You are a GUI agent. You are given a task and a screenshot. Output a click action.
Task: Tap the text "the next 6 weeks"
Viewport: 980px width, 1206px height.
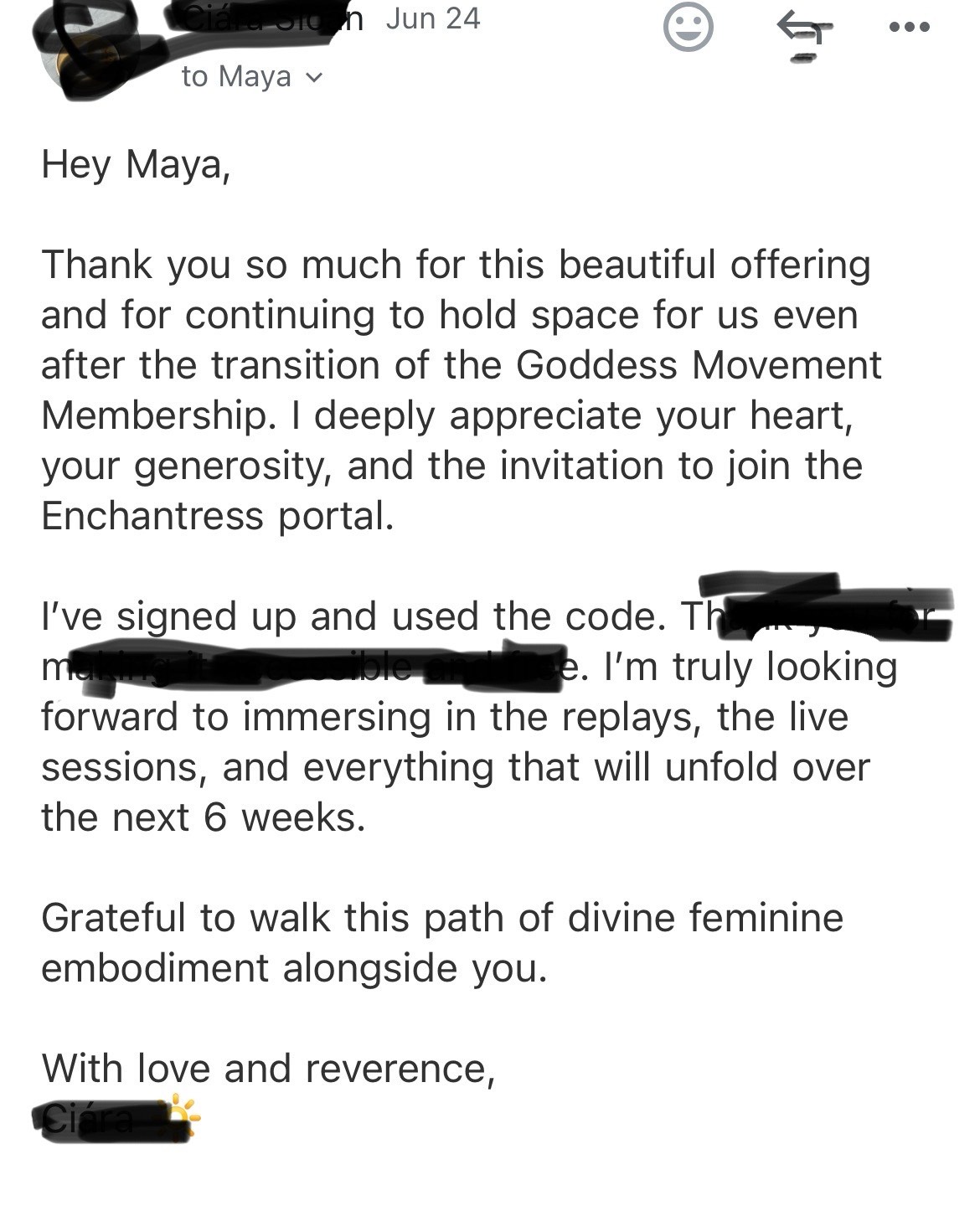[204, 817]
